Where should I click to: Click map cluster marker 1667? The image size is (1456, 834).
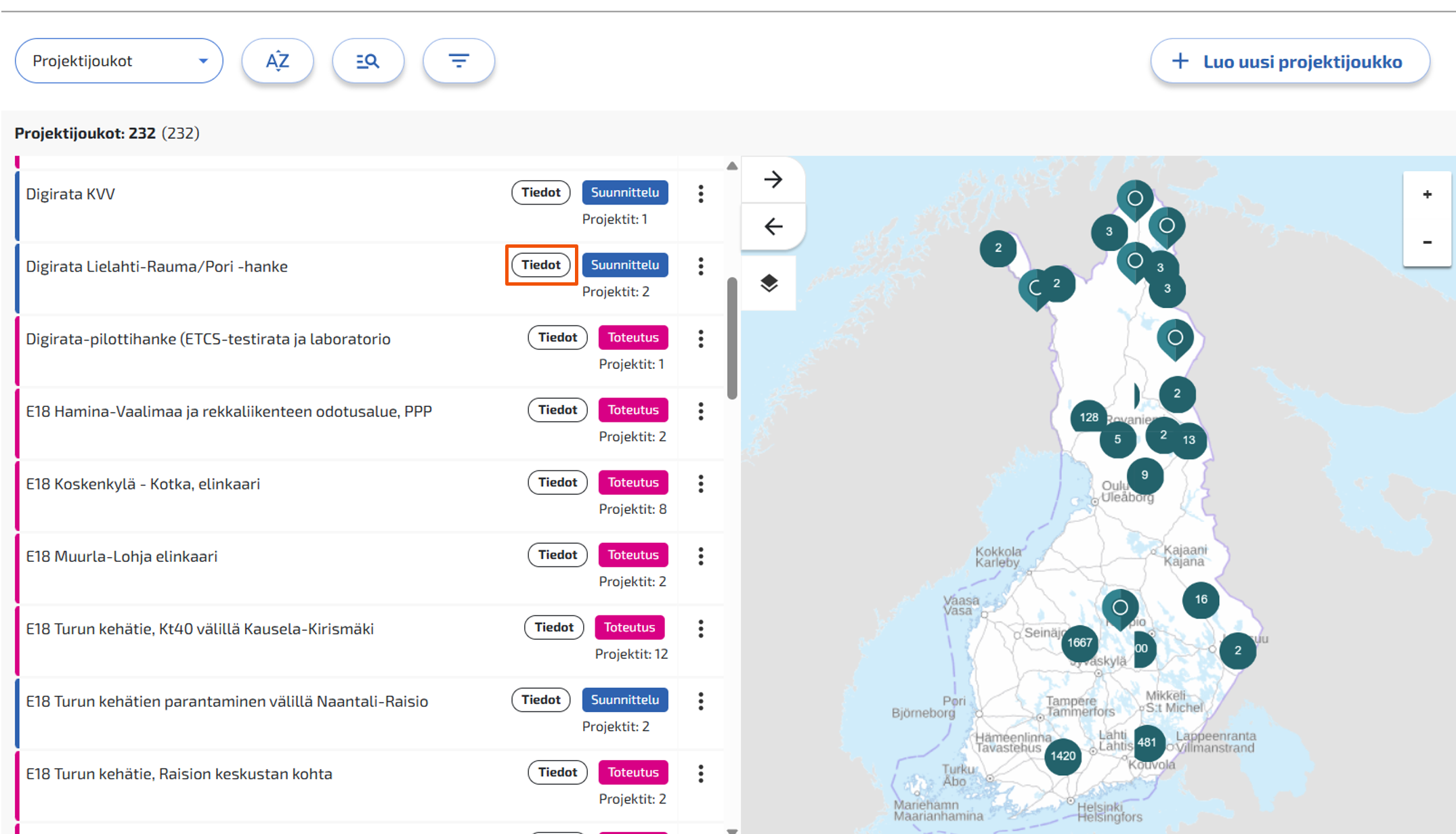coord(1079,642)
